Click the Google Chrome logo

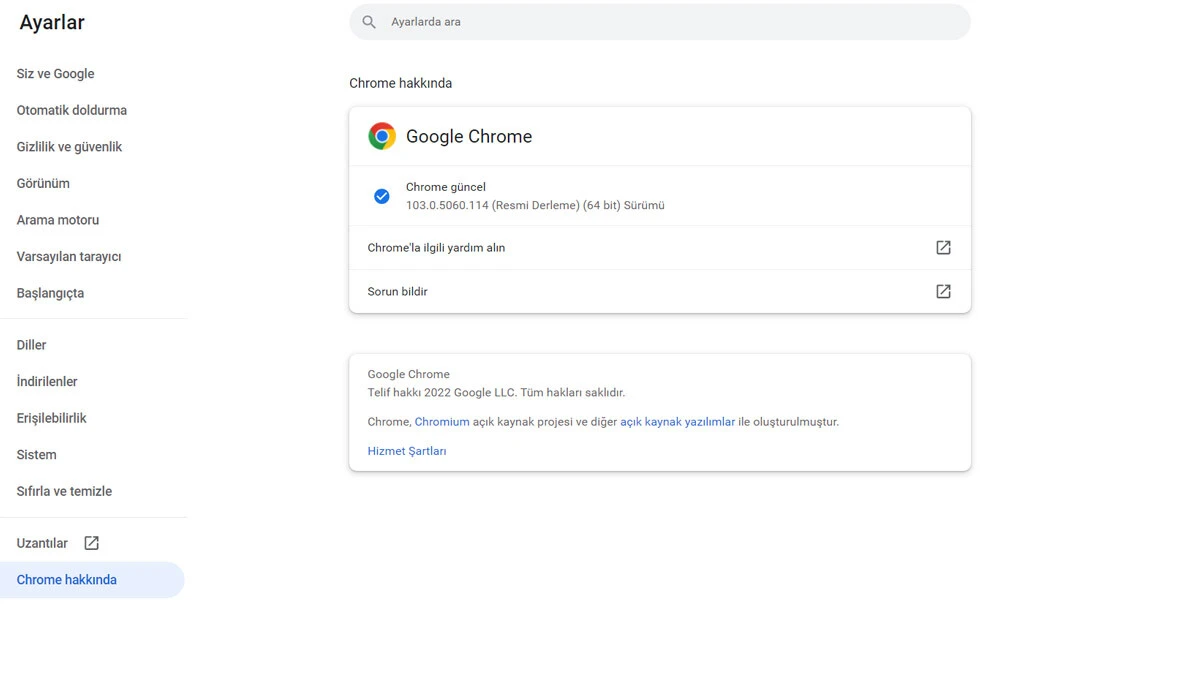click(x=381, y=136)
